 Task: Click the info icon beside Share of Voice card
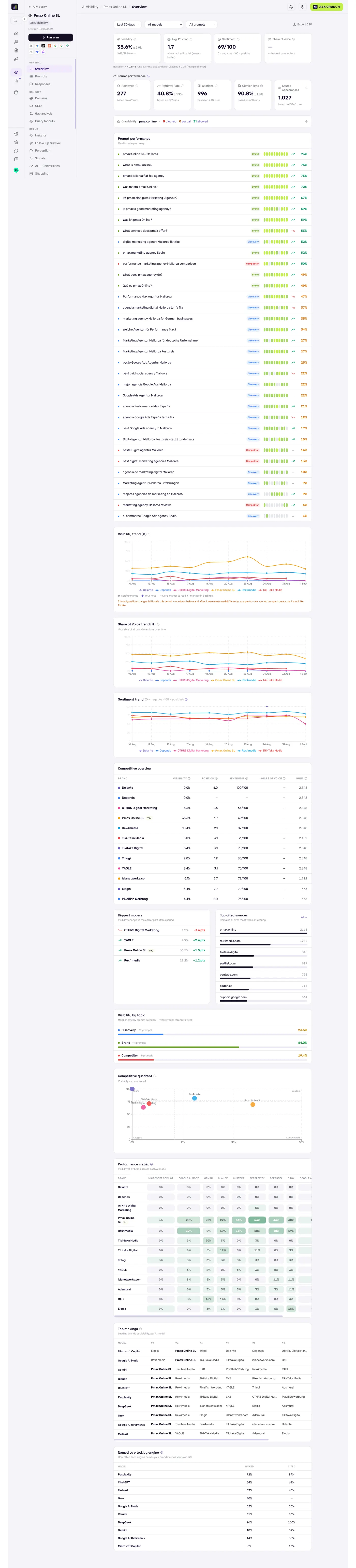[293, 39]
